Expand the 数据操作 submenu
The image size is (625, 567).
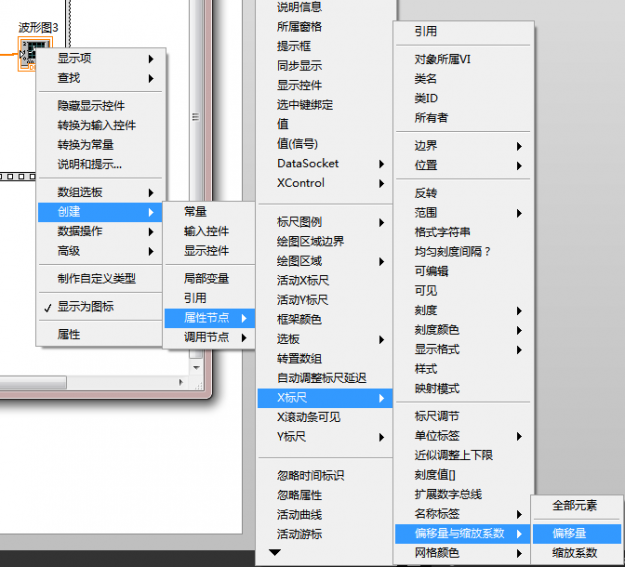click(x=100, y=231)
